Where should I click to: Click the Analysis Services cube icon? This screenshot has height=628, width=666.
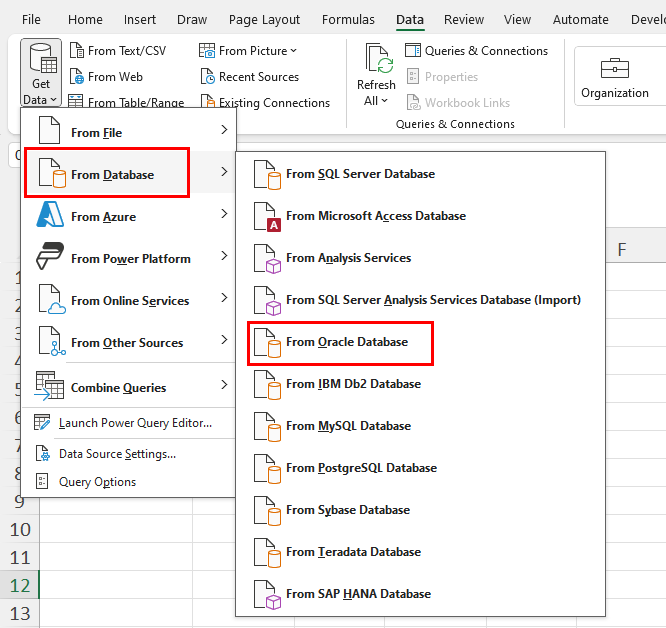coord(267,259)
